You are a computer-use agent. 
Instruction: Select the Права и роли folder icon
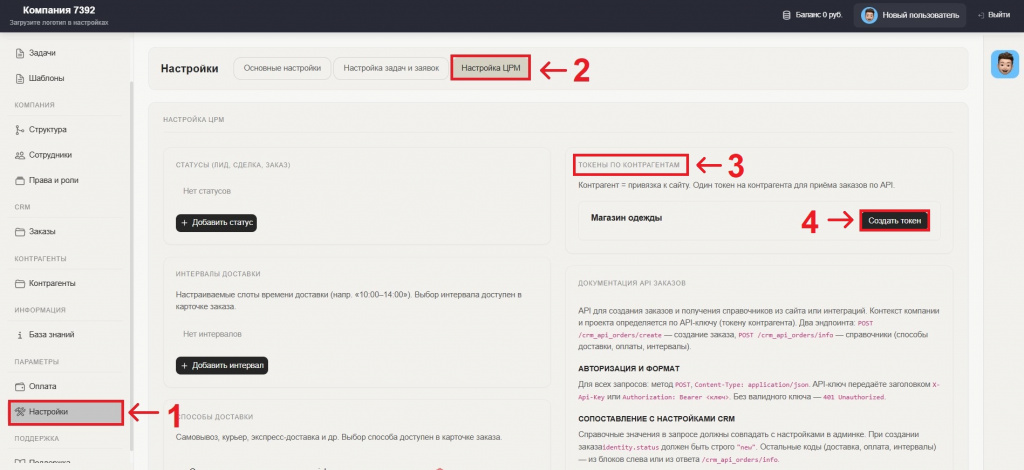(x=20, y=180)
